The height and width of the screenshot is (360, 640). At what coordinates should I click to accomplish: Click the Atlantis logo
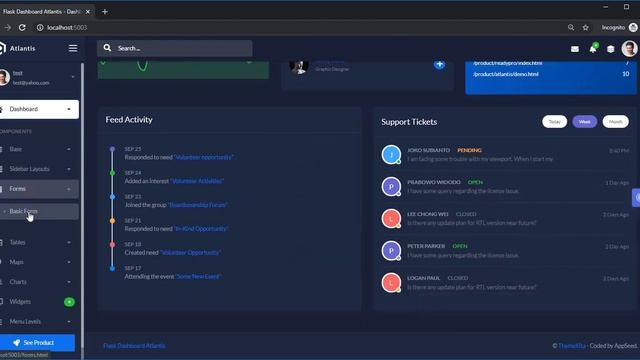coord(18,48)
